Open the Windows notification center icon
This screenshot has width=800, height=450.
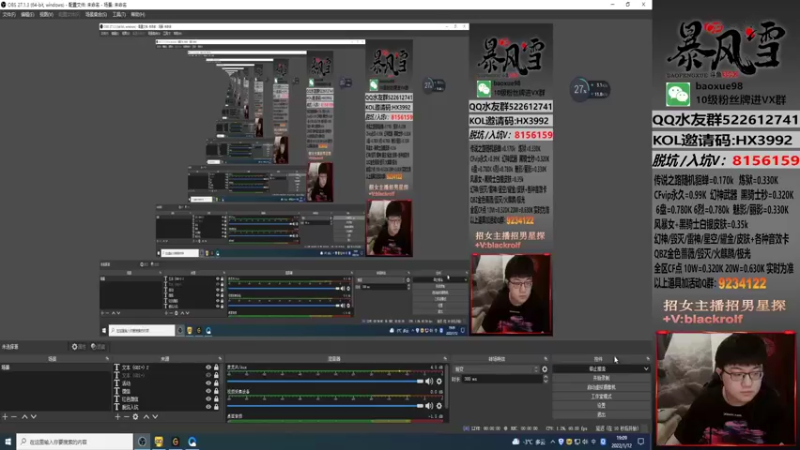[x=641, y=441]
